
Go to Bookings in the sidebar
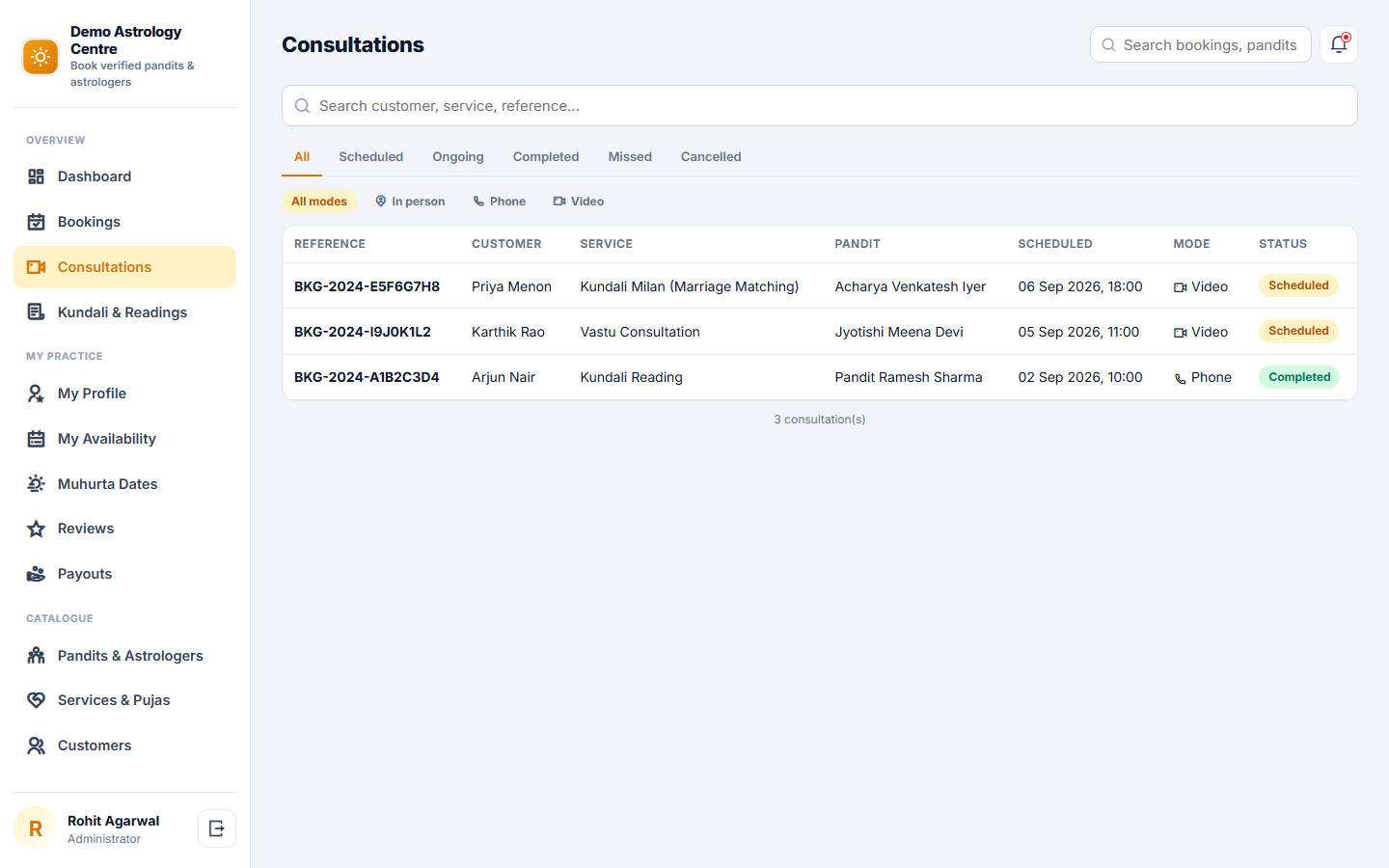click(x=124, y=222)
